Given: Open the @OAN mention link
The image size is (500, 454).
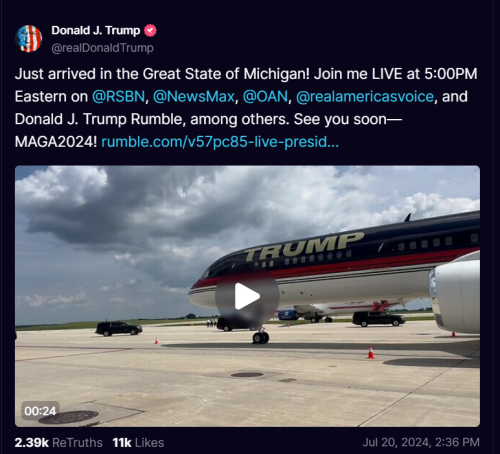Looking at the screenshot, I should tap(265, 97).
